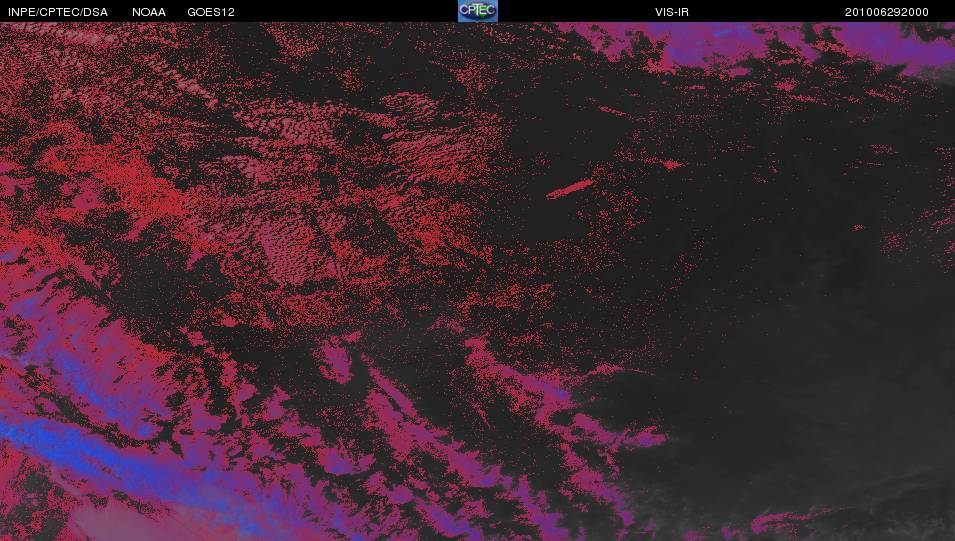955x541 pixels.
Task: Click the CPTEC logo in header
Action: pos(478,11)
